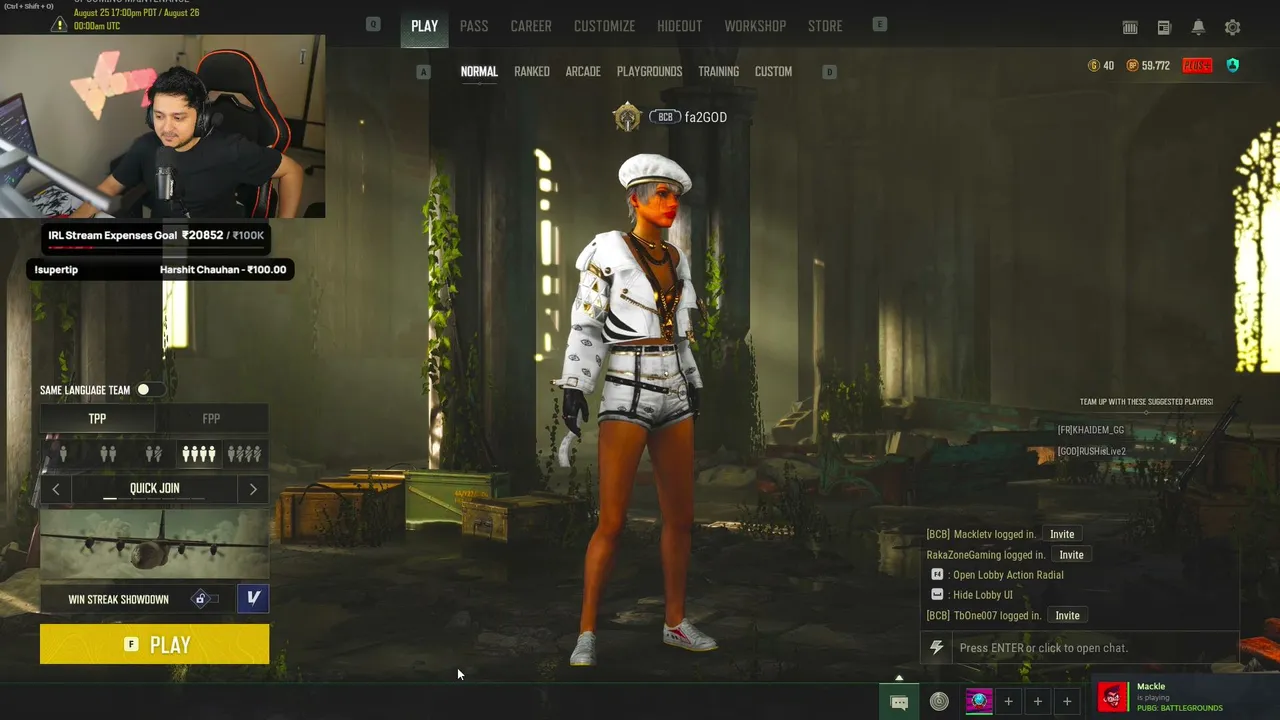The height and width of the screenshot is (720, 1280).
Task: Click the maintenance warning triangle icon
Action: 59,23
